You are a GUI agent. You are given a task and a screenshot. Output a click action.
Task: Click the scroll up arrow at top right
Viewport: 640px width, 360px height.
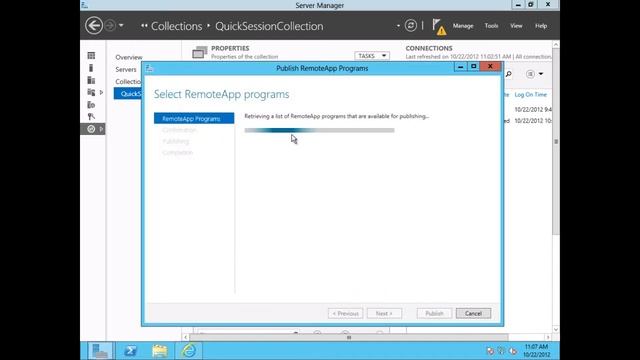[x=556, y=44]
